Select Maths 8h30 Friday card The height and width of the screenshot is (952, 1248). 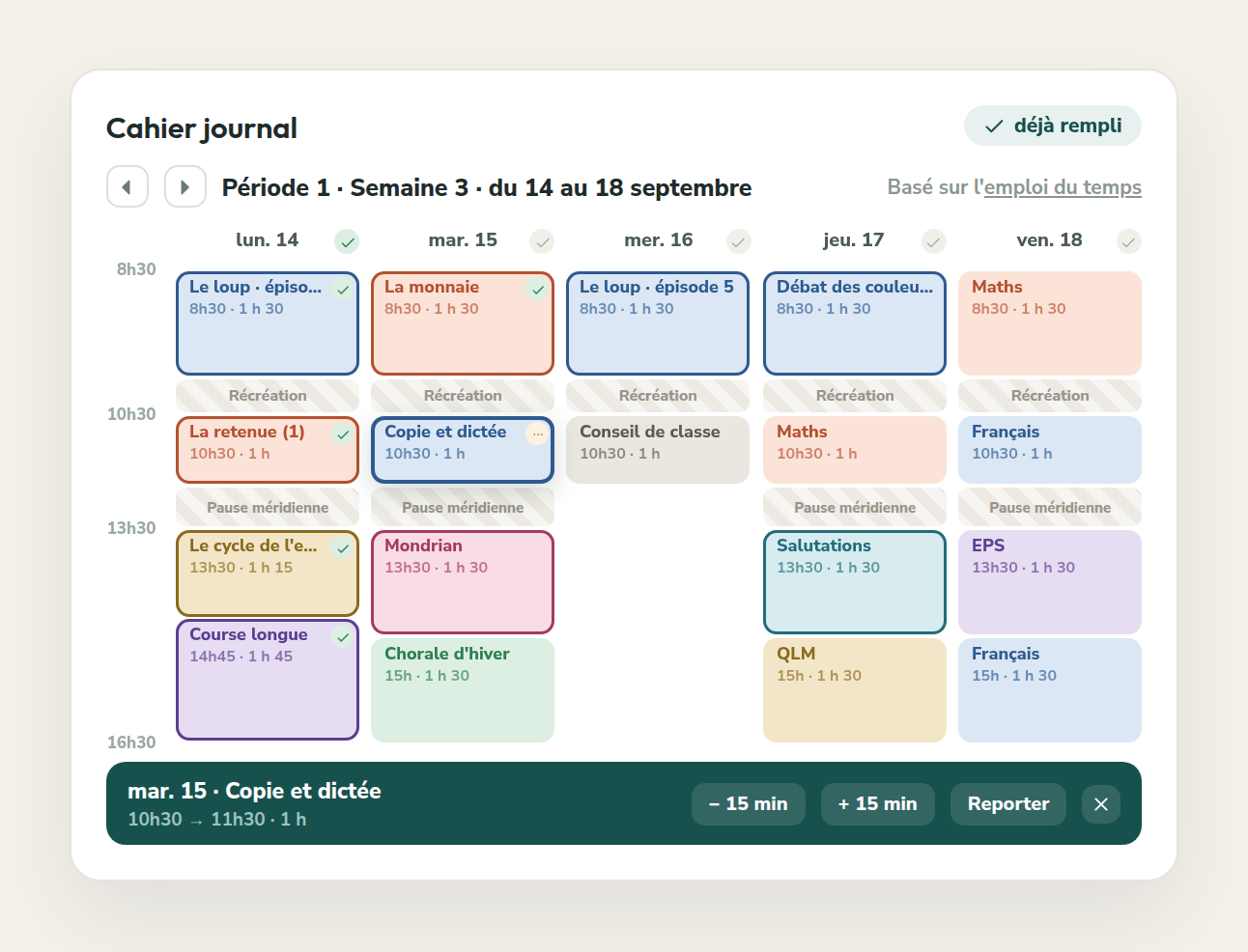(1050, 323)
